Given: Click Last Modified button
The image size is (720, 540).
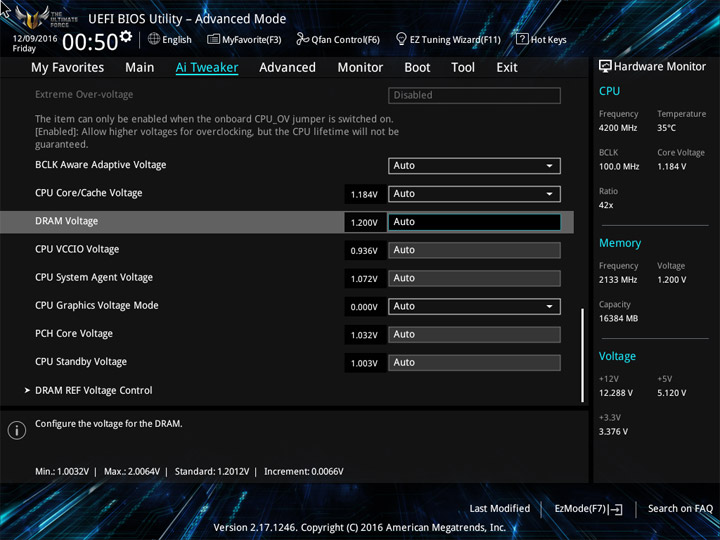Looking at the screenshot, I should click(x=500, y=508).
